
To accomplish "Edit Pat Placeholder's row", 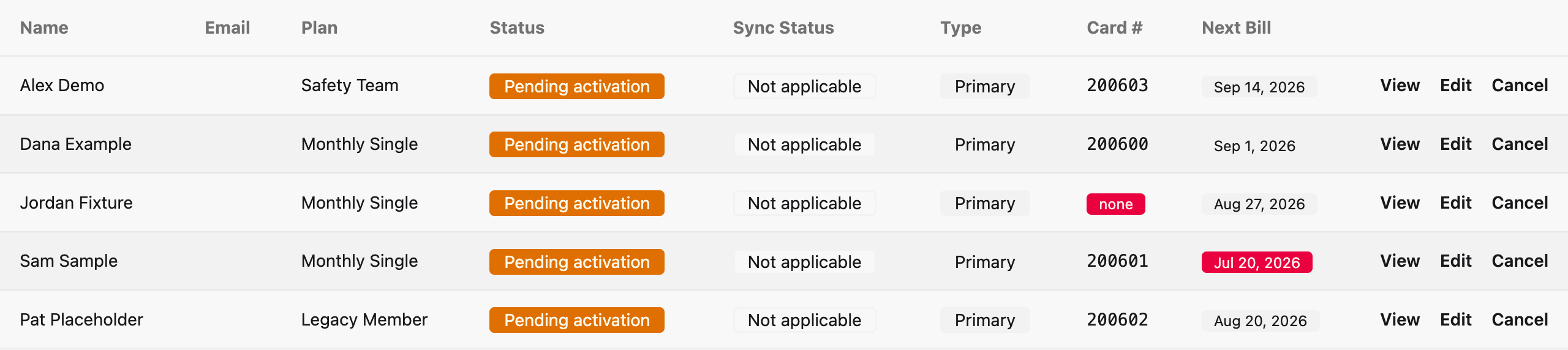I will pyautogui.click(x=1455, y=320).
